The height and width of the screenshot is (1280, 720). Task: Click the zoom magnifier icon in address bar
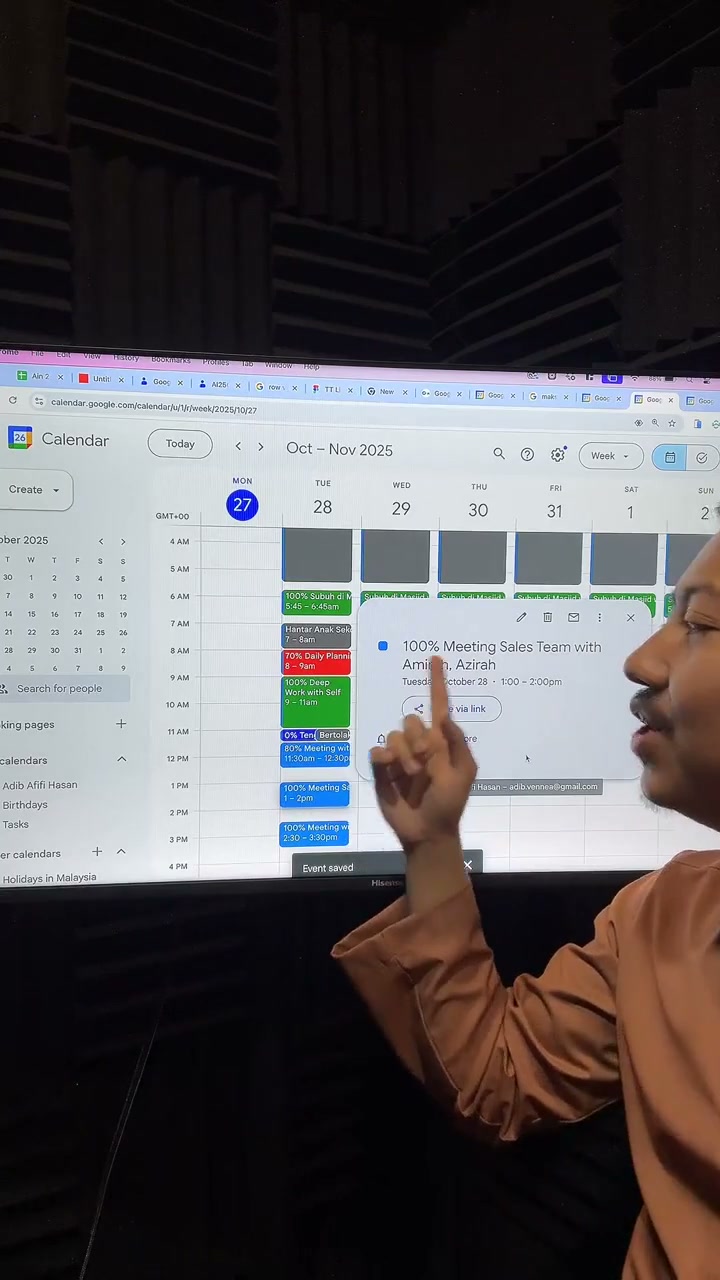pos(655,424)
